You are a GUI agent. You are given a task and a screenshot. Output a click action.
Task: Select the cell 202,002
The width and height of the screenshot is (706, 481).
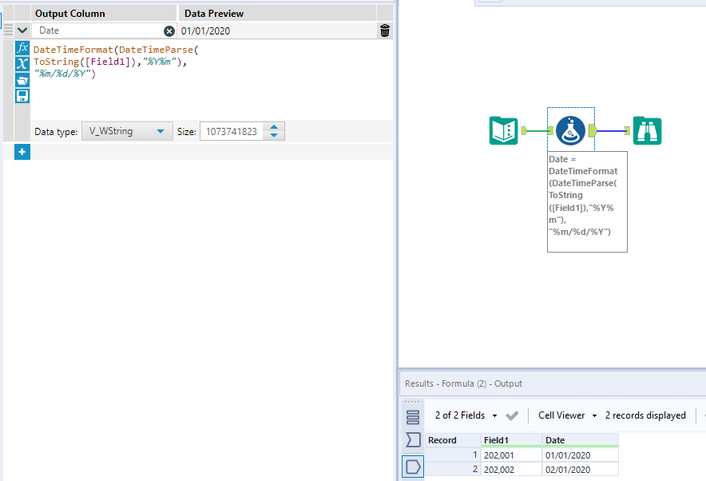pos(511,469)
